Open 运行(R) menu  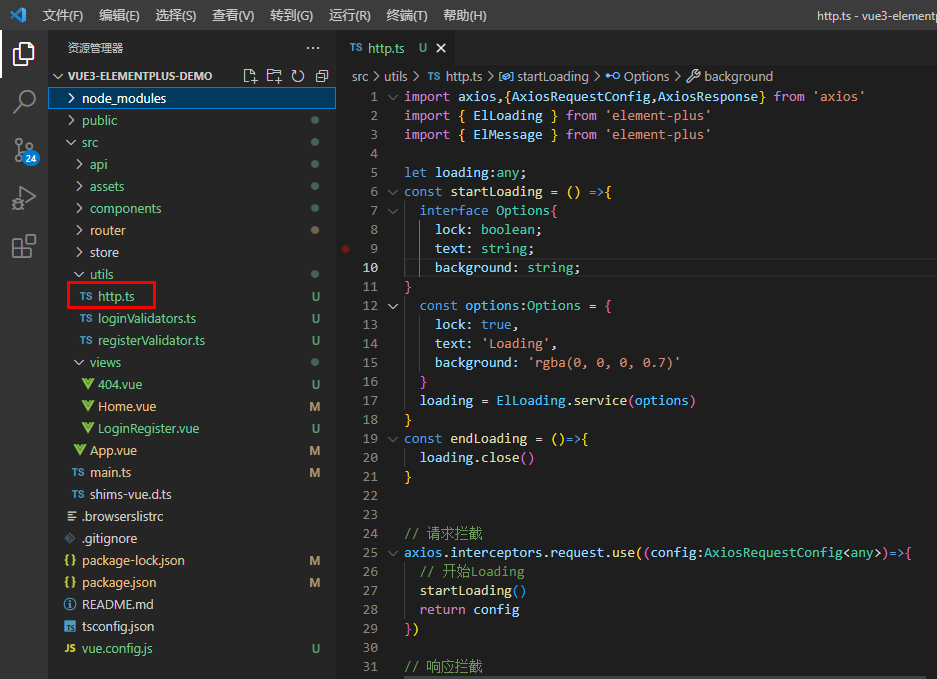point(350,16)
